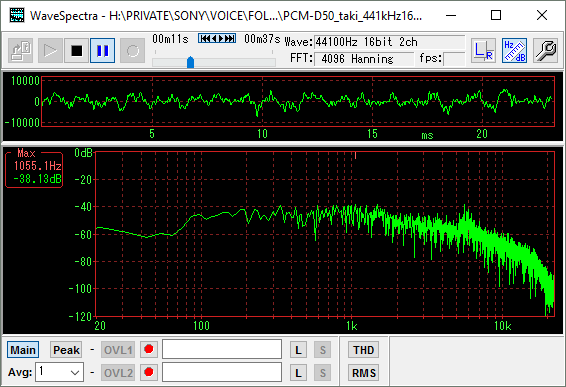The width and height of the screenshot is (566, 387).
Task: Start playback with the play button
Action: (x=50, y=51)
